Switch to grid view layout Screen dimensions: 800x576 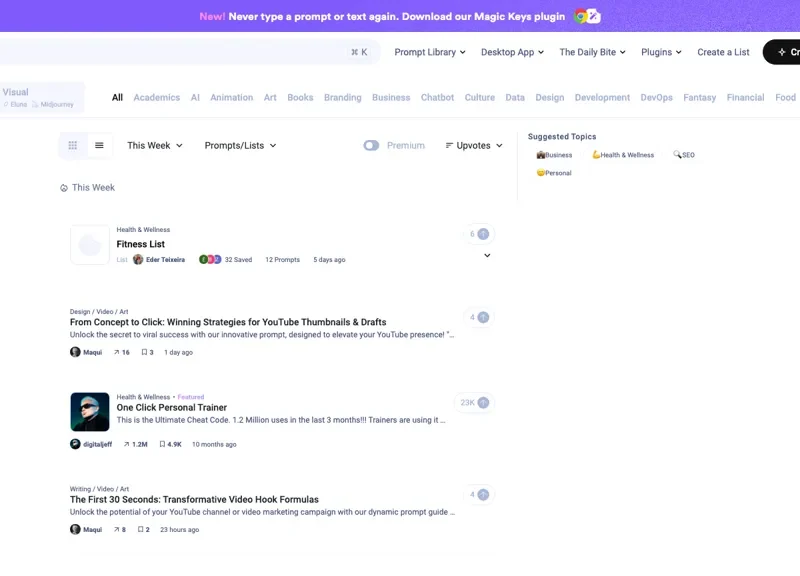[x=72, y=146]
